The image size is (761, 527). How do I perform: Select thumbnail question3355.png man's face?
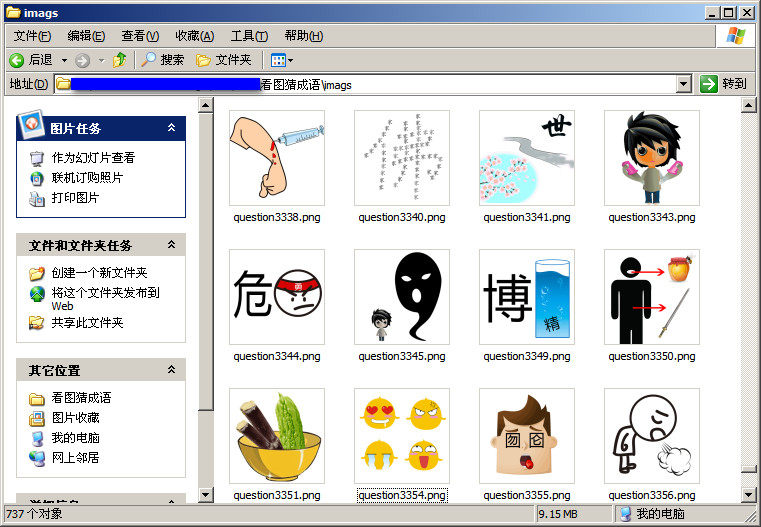(527, 436)
